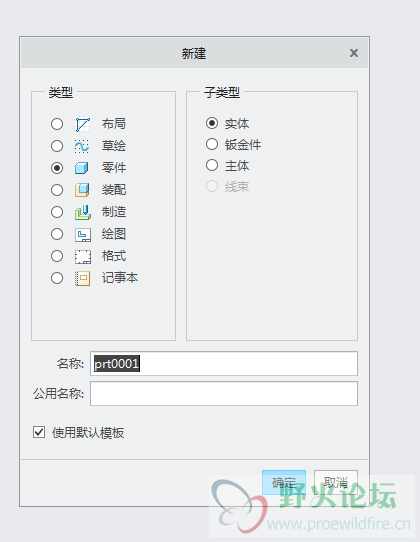Click the 名称 field containing prt0001

(x=224, y=364)
